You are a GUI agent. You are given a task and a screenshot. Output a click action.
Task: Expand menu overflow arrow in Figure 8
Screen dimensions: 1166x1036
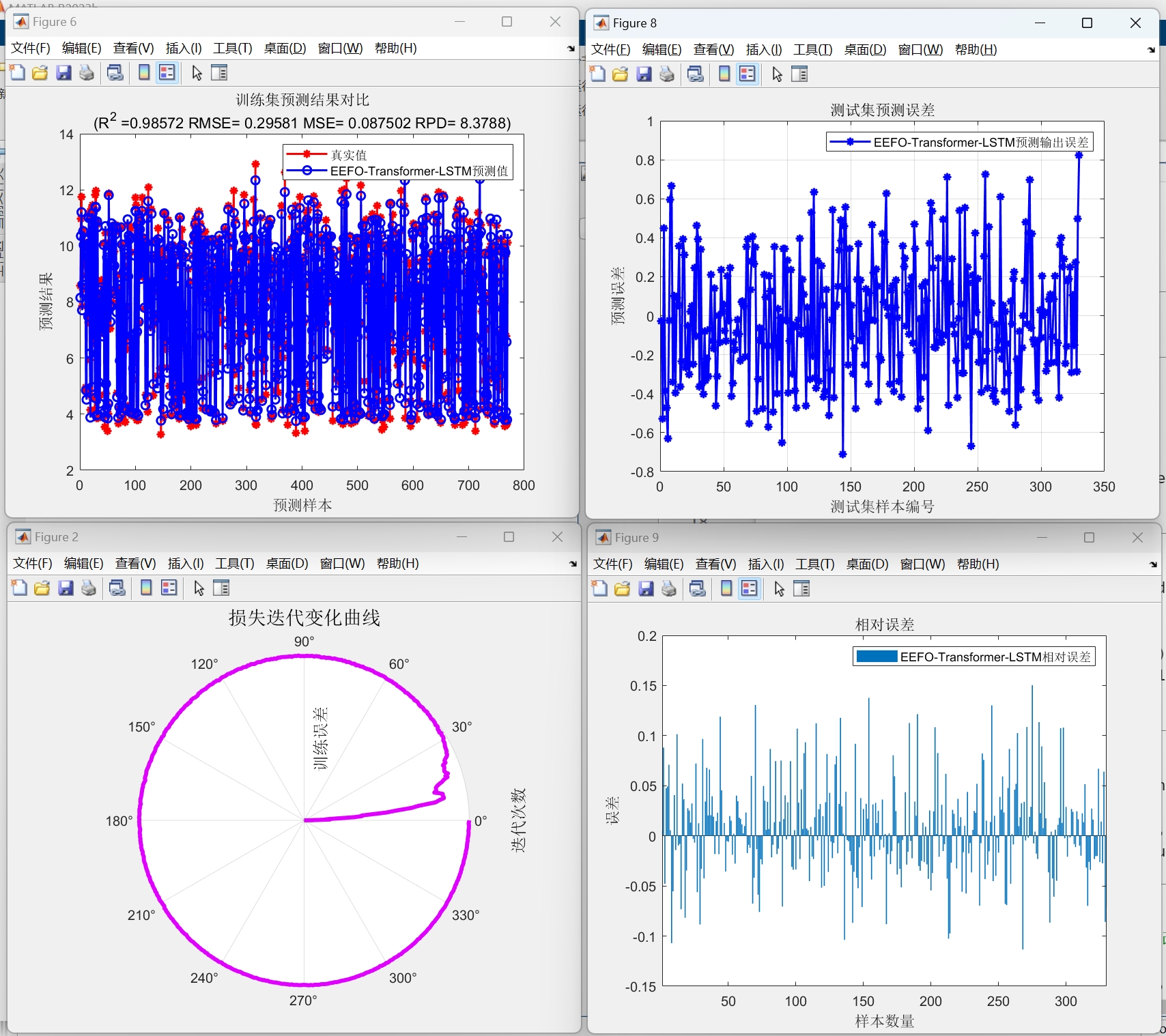(1151, 50)
